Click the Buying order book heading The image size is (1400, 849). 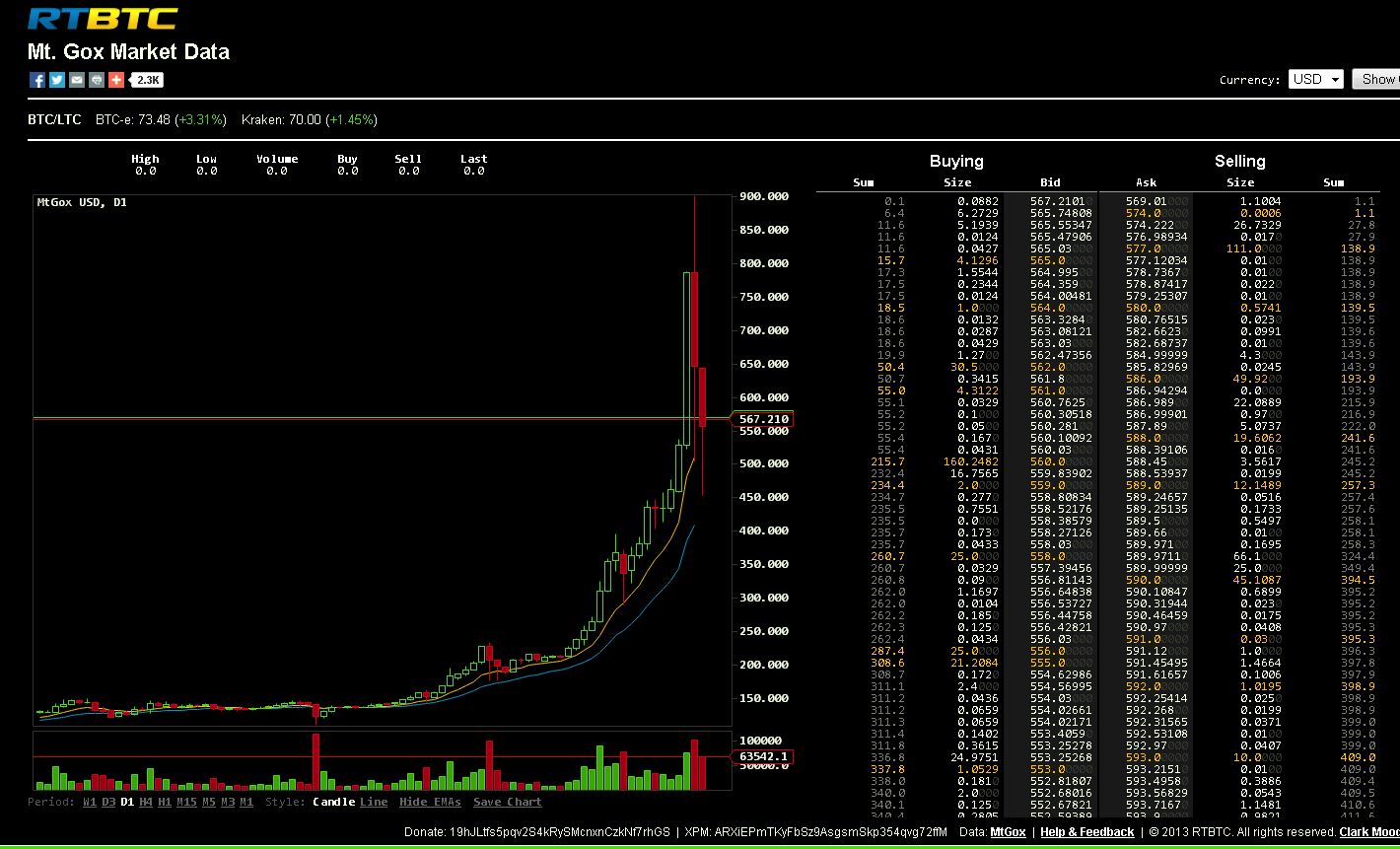(956, 161)
